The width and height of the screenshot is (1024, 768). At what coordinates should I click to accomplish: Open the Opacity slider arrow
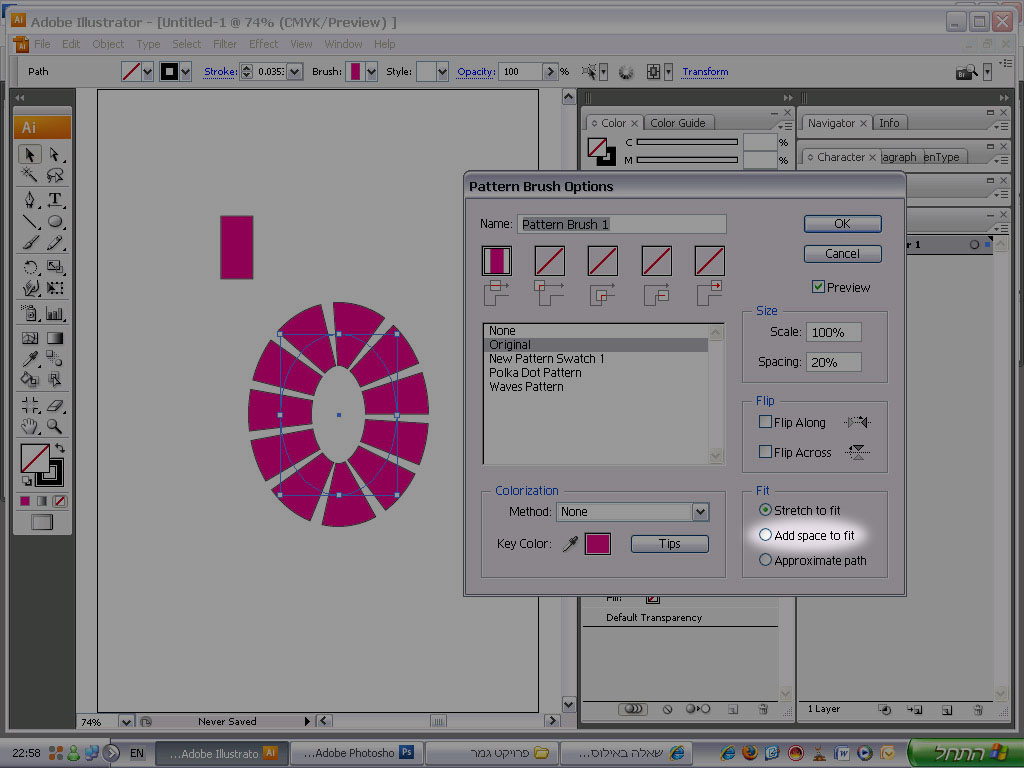(x=550, y=71)
